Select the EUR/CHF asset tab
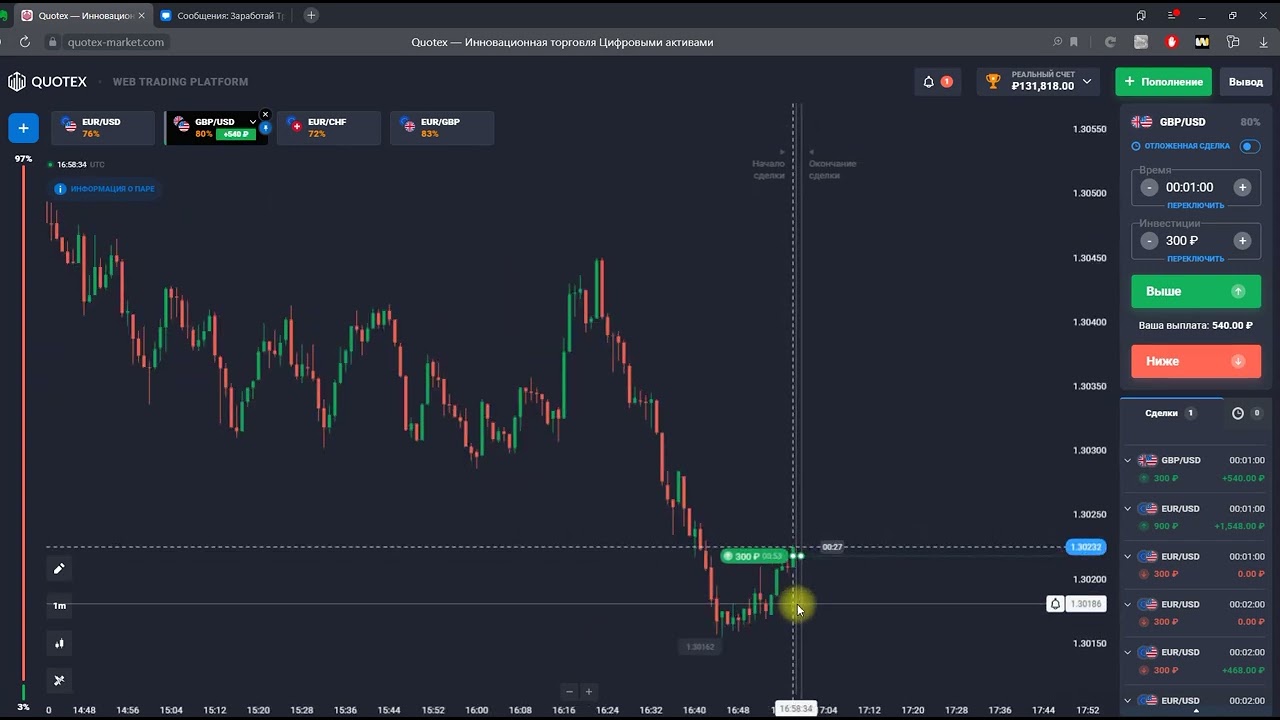Viewport: 1280px width, 720px height. 329,128
